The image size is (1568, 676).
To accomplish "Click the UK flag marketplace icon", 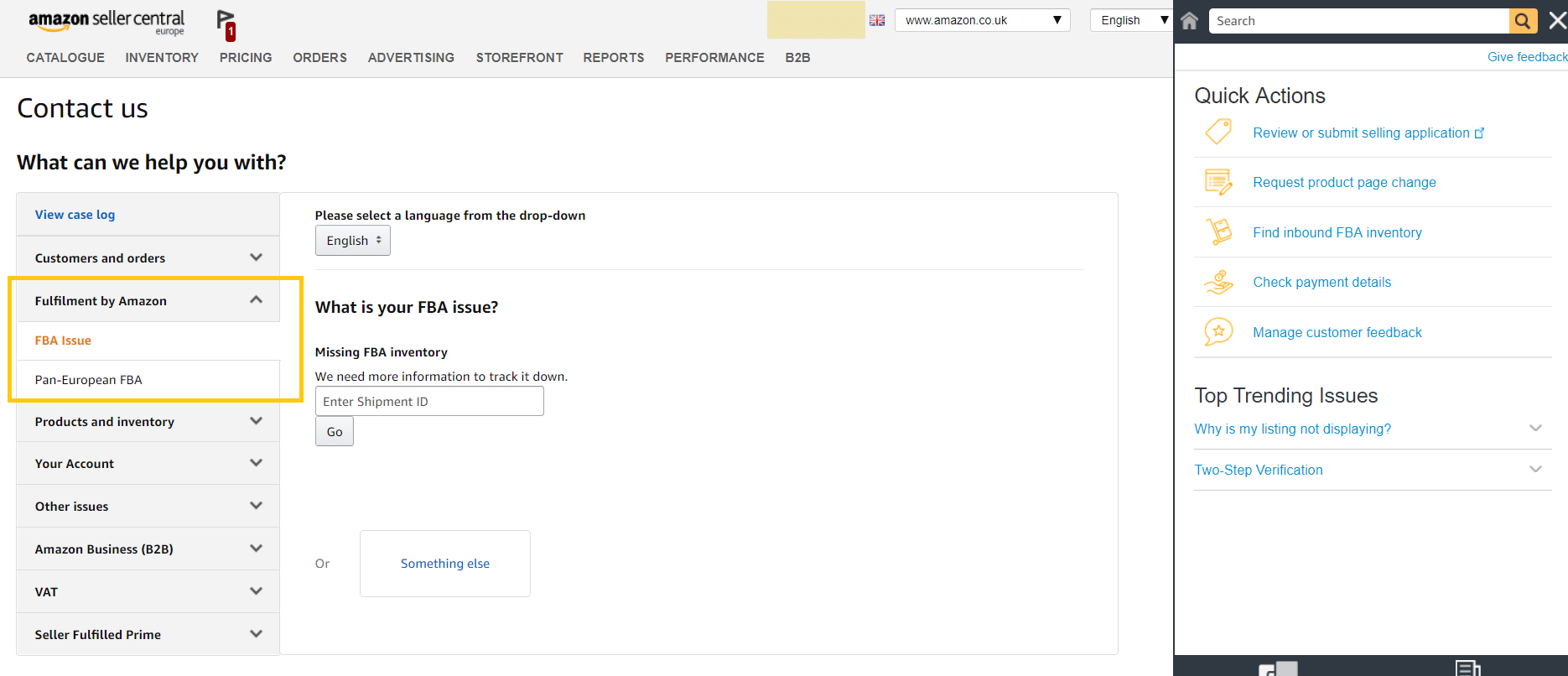I will (x=877, y=20).
